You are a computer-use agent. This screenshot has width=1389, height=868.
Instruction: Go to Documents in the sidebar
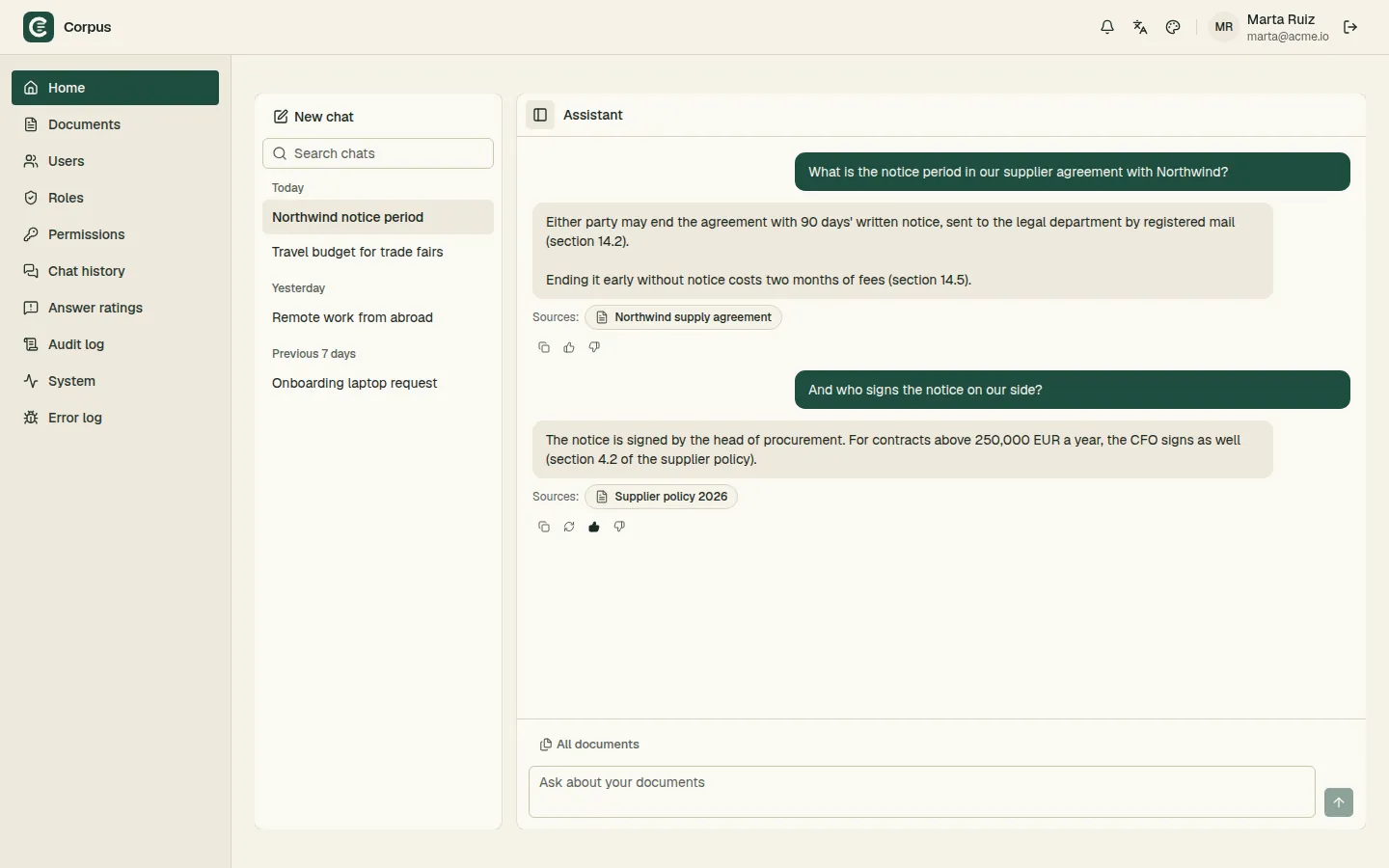click(115, 124)
